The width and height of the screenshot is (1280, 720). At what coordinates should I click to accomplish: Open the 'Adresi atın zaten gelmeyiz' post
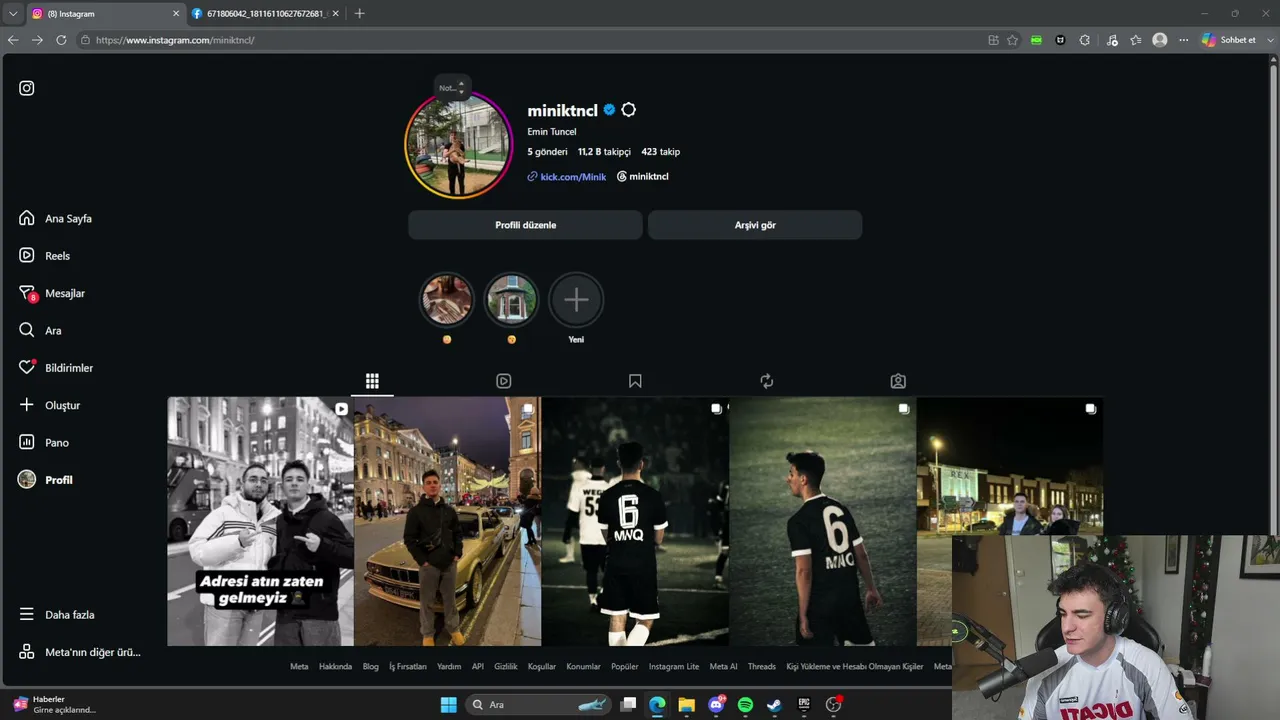point(260,521)
